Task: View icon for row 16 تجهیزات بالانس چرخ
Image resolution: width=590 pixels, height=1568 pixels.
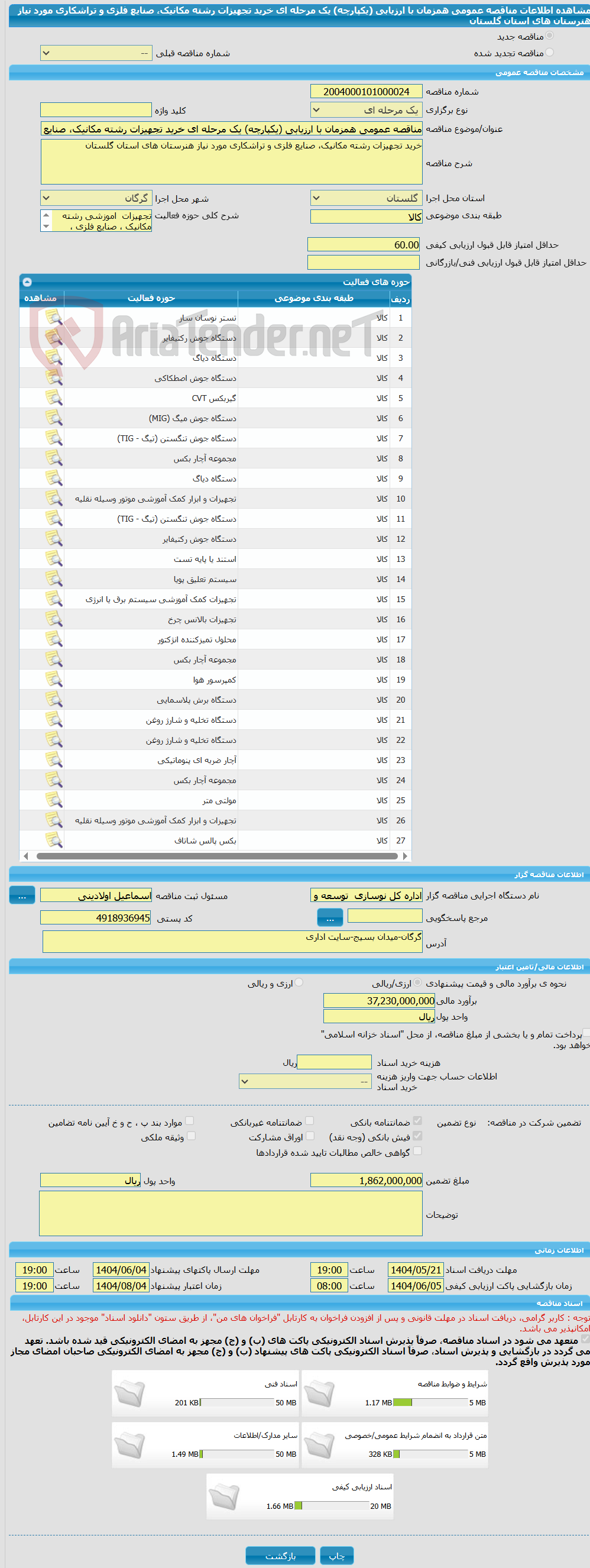Action: [x=54, y=619]
